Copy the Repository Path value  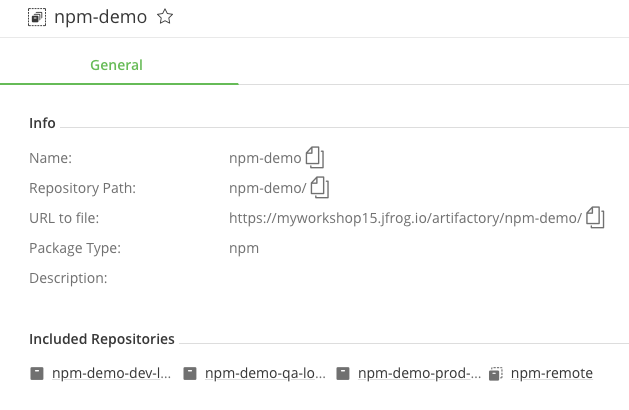tap(320, 187)
